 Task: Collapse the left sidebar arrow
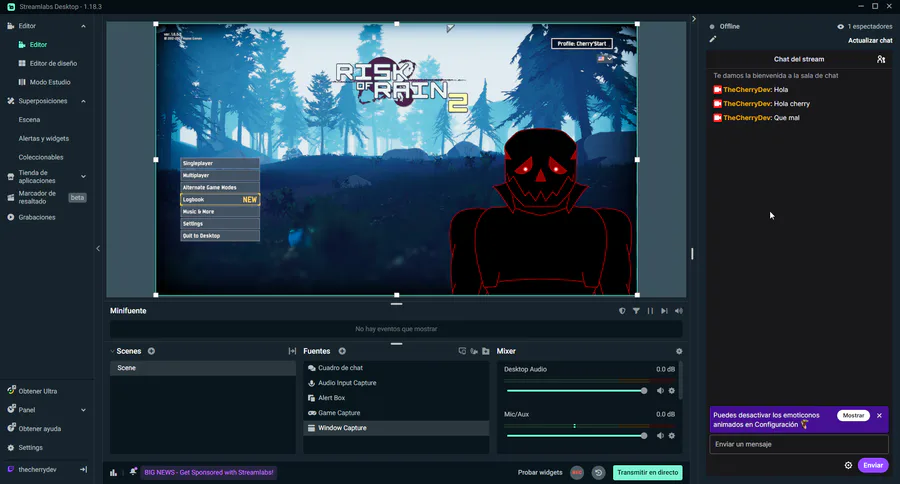point(98,249)
